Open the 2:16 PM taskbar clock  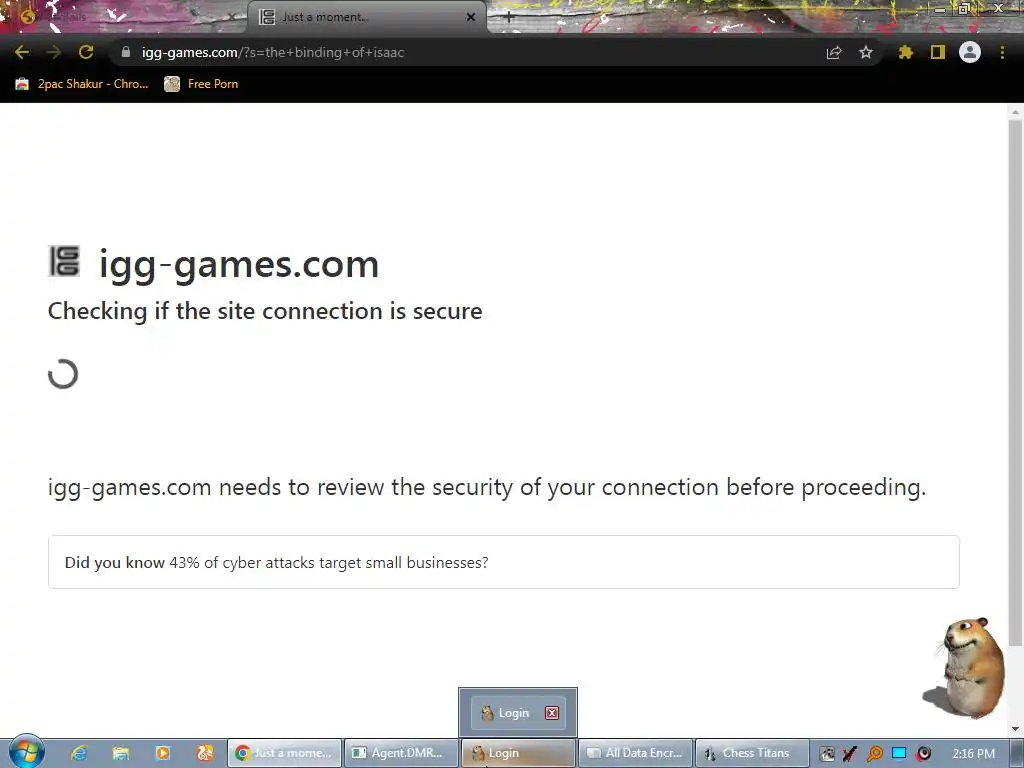tap(974, 754)
